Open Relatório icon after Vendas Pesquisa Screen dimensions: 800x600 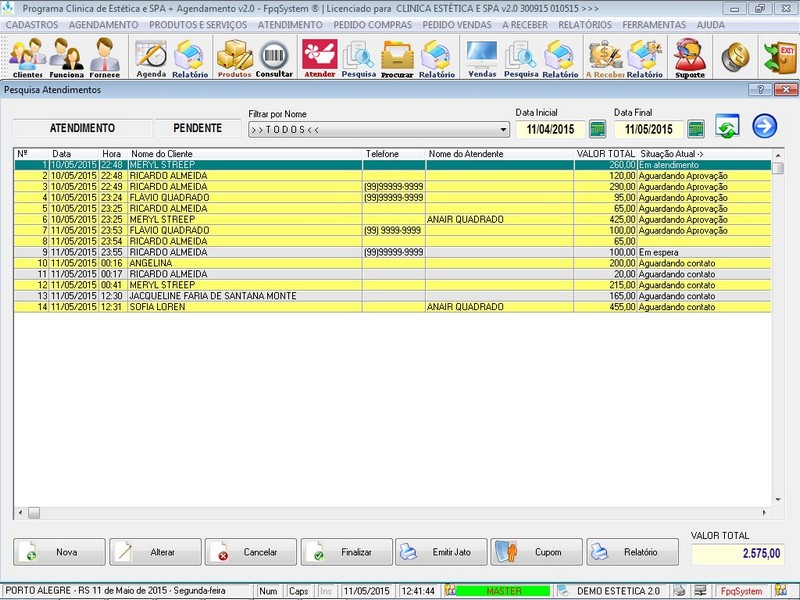click(x=560, y=57)
